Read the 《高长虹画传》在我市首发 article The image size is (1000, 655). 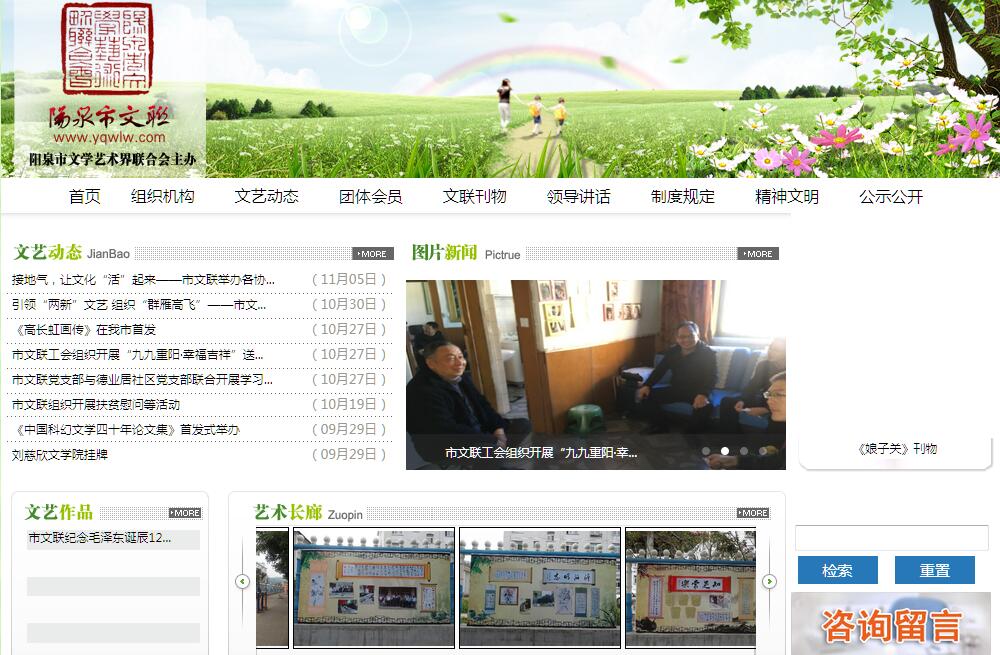(85, 330)
